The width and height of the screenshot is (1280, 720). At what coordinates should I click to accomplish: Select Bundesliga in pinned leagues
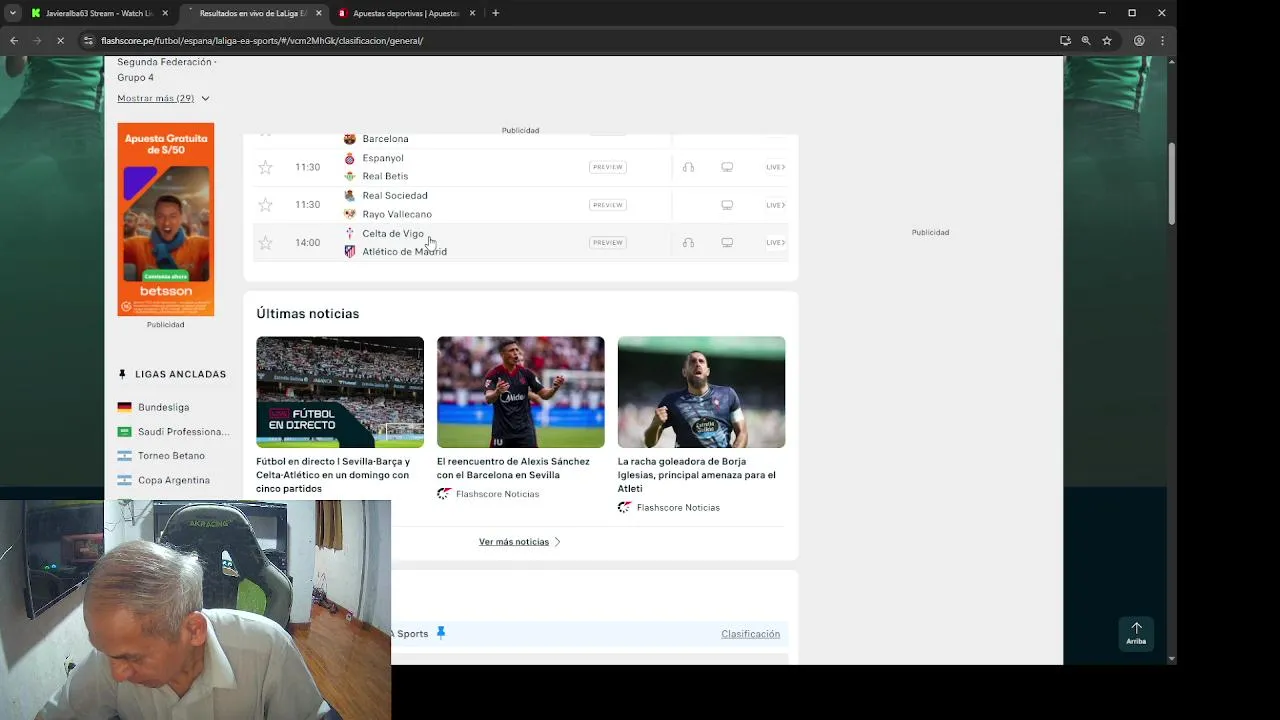163,407
